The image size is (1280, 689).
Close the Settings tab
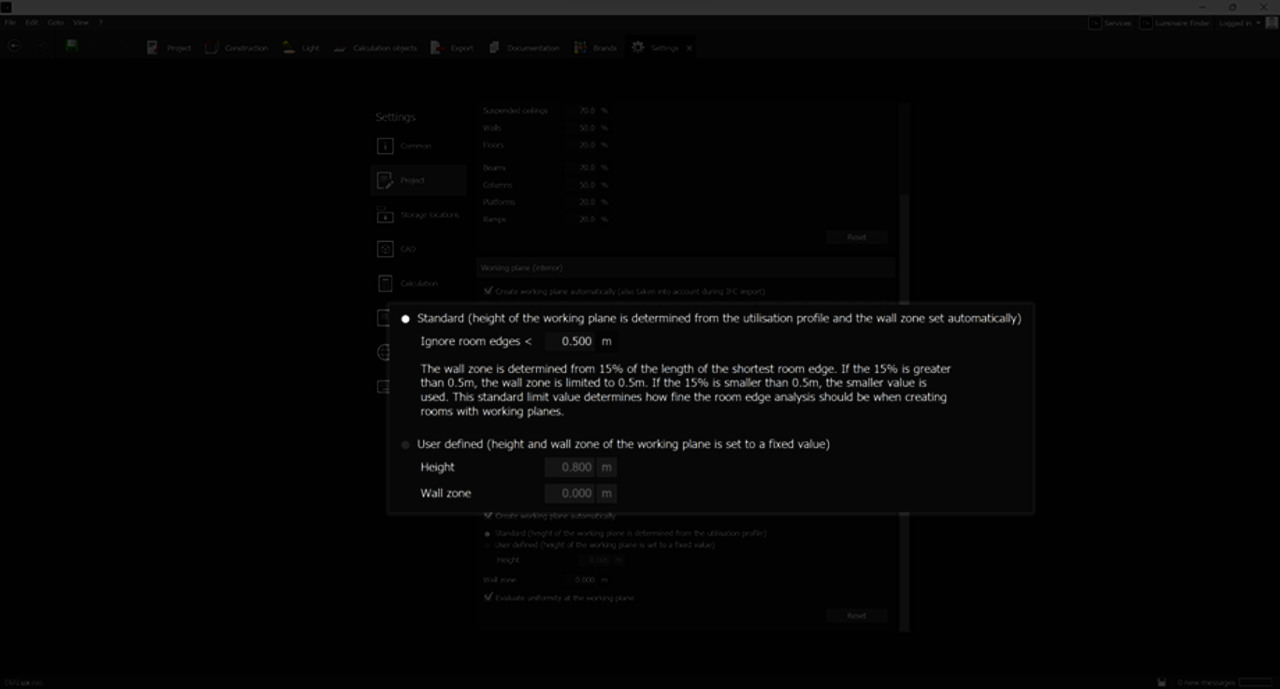(689, 48)
